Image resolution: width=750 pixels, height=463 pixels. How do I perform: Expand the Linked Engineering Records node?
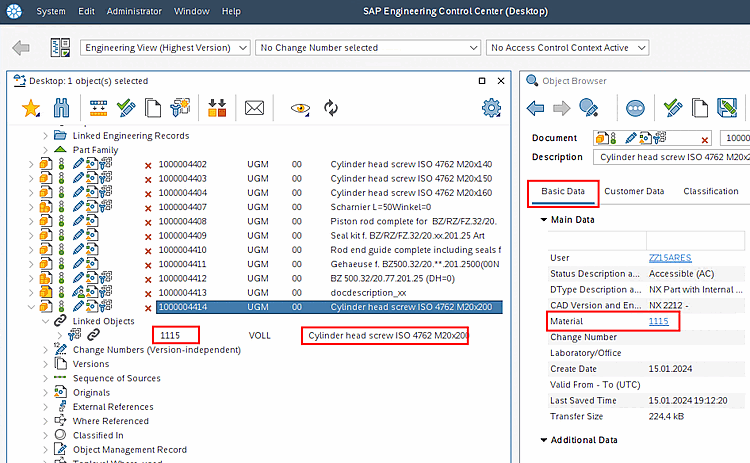pos(45,136)
